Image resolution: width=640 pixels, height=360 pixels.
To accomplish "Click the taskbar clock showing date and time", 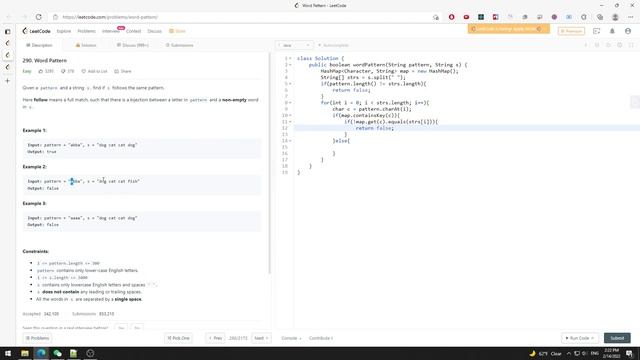I will coord(611,353).
